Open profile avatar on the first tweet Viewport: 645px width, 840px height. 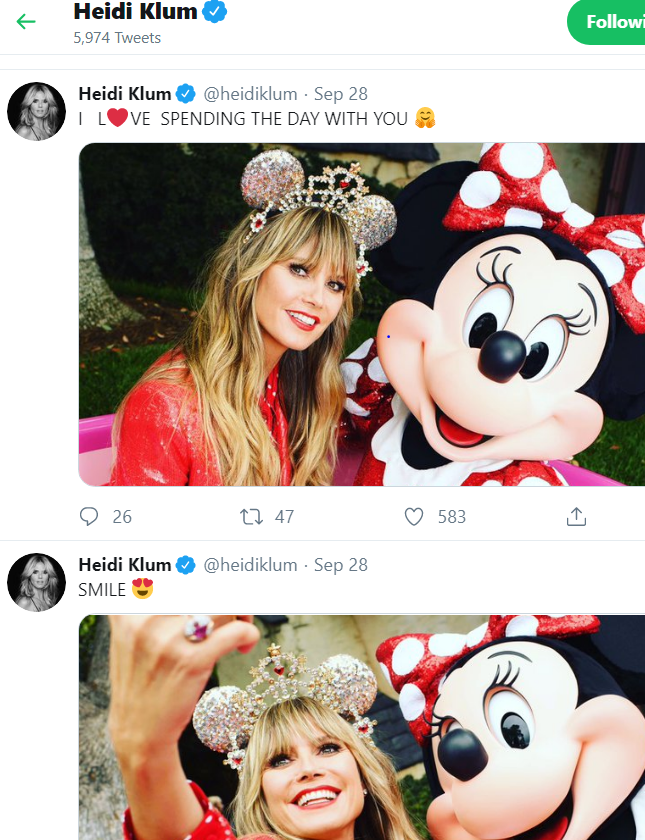(37, 112)
